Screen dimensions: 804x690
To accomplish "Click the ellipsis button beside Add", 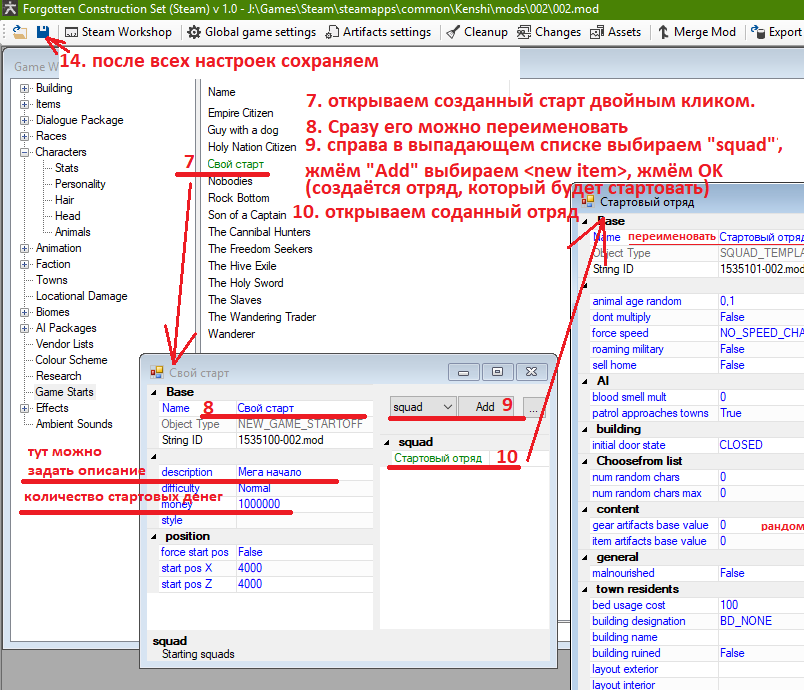I will click(x=533, y=407).
